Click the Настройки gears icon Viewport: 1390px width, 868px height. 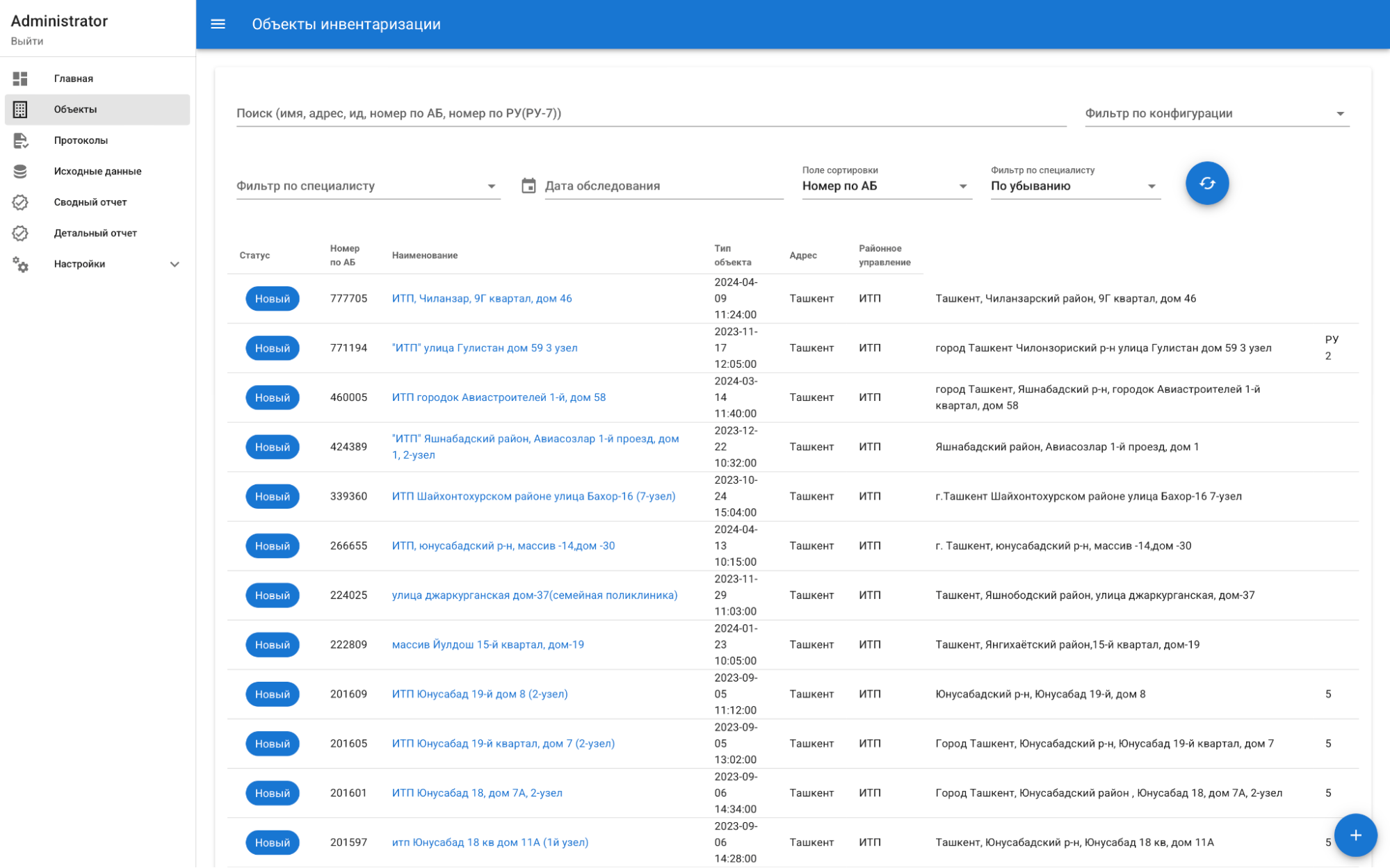coord(20,264)
